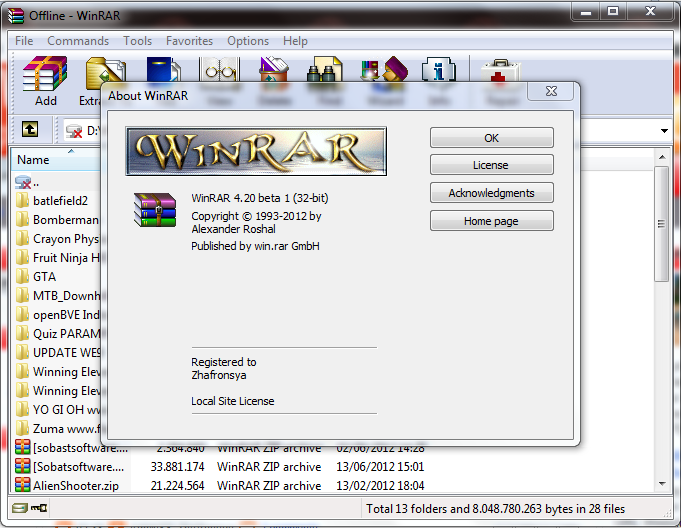Click the scrollbar up arrow
This screenshot has width=681, height=528.
[x=662, y=157]
